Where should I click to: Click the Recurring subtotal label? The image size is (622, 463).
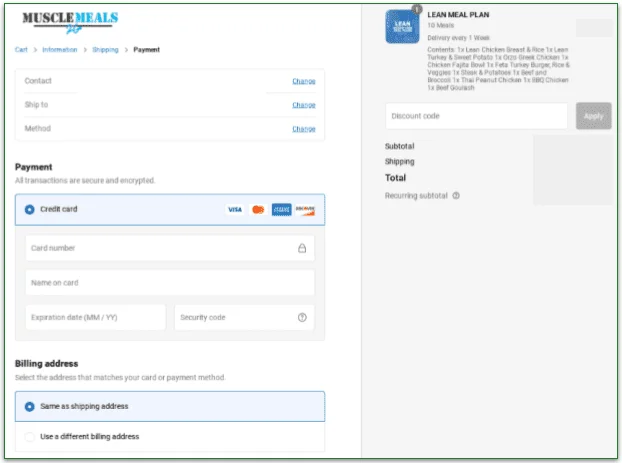click(416, 196)
